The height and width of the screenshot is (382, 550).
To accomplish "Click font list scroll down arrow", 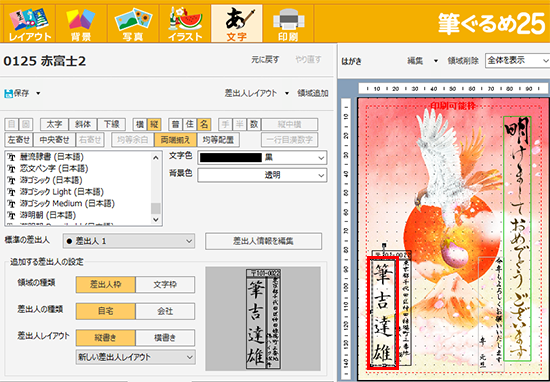I will (x=156, y=220).
